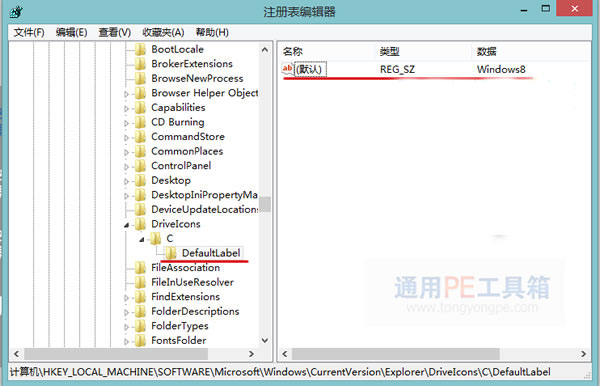This screenshot has height=386, width=600.
Task: Click the C key folder icon
Action: tap(155, 238)
